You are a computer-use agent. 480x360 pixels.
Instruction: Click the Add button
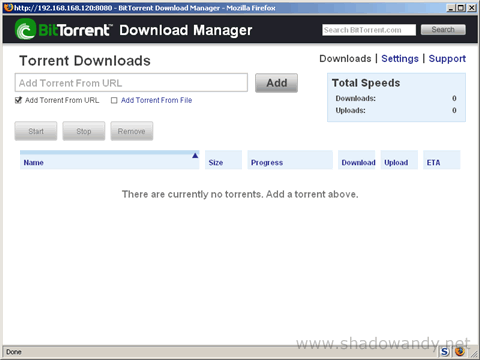276,83
